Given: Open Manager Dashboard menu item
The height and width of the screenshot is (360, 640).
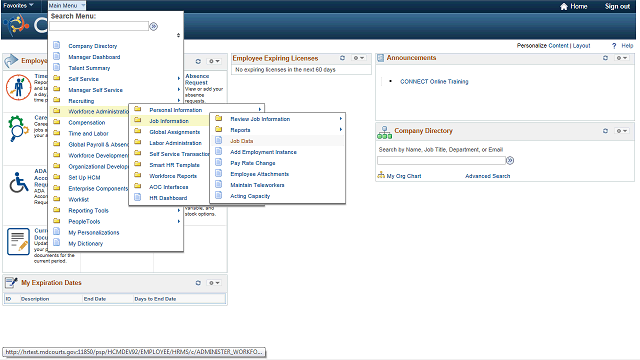Looking at the screenshot, I should tap(94, 57).
